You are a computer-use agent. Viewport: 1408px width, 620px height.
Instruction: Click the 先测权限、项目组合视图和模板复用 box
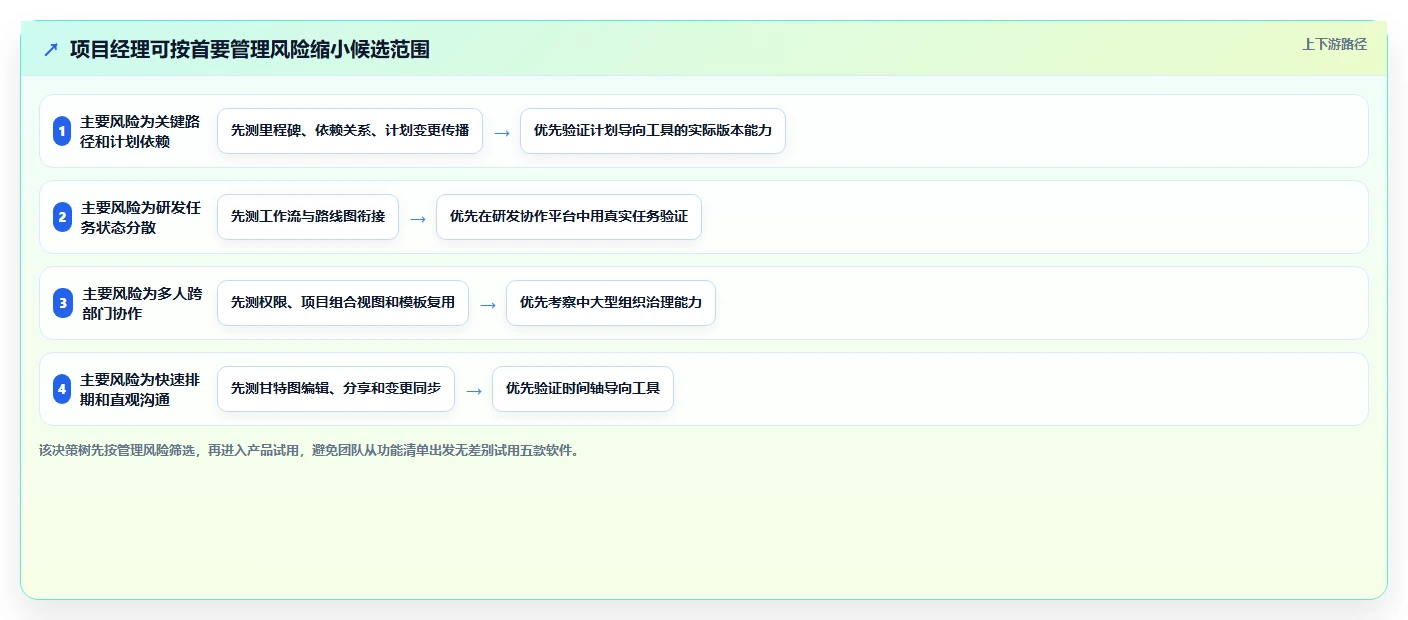click(343, 303)
